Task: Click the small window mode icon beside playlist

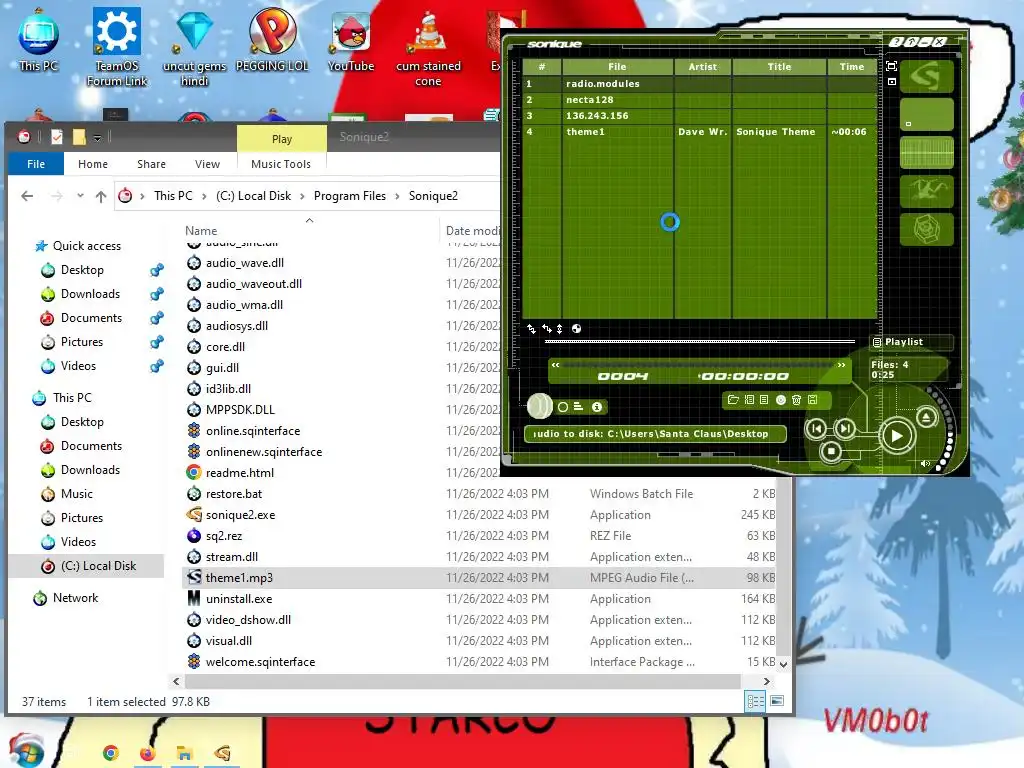Action: pos(891,82)
